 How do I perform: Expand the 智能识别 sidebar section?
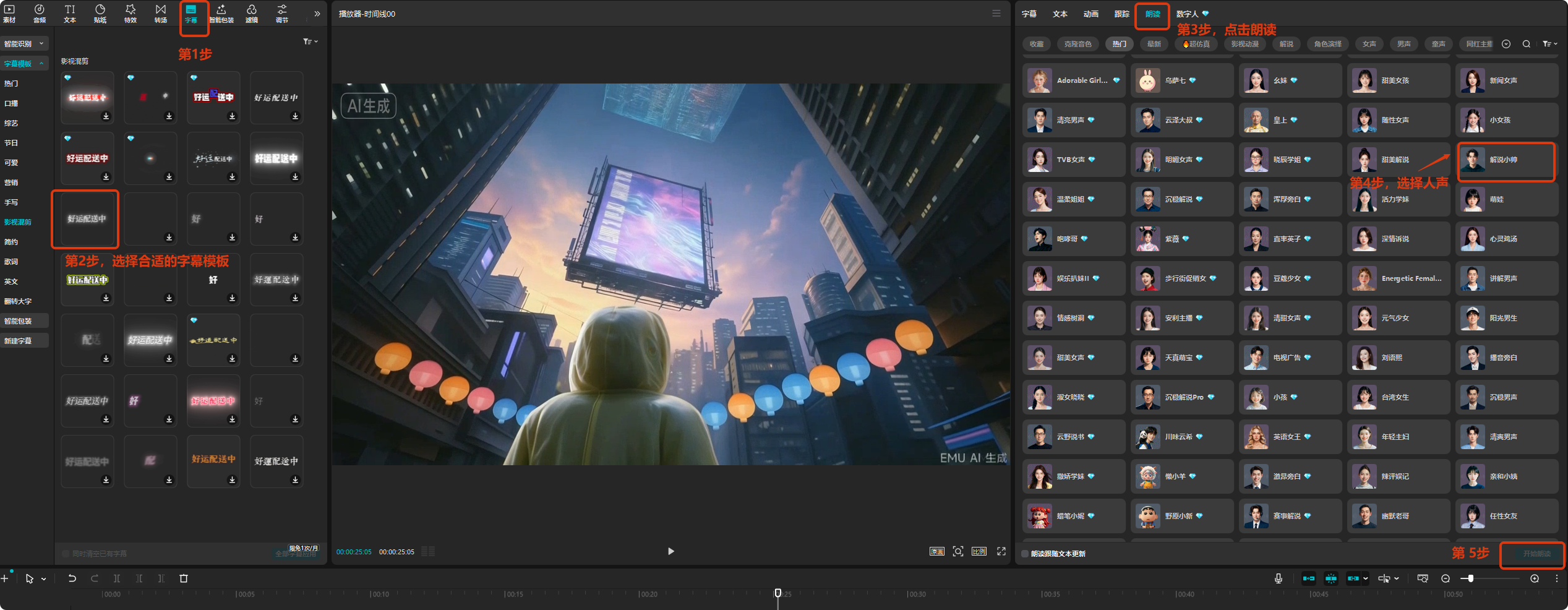pyautogui.click(x=24, y=44)
